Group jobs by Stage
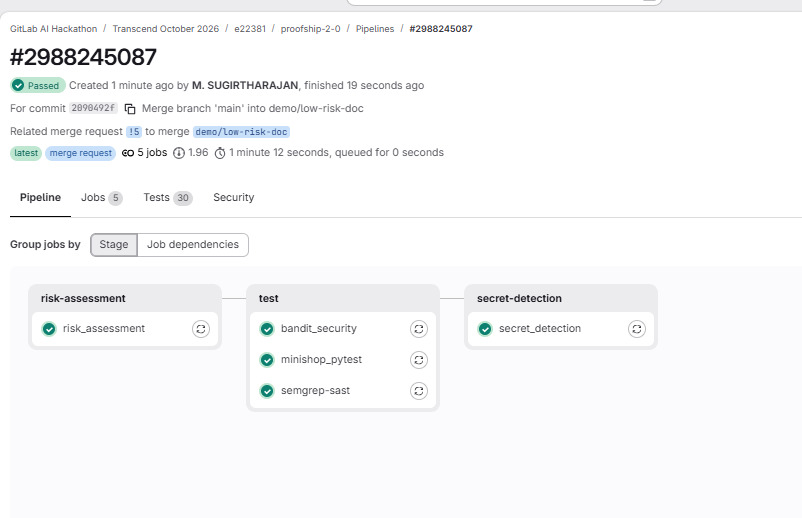802x518 pixels. coord(114,245)
